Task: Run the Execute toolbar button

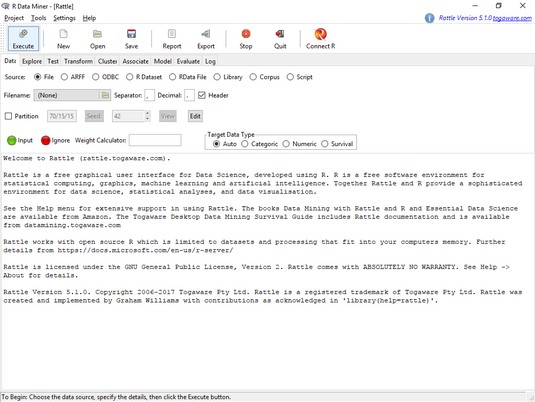Action: (23, 39)
